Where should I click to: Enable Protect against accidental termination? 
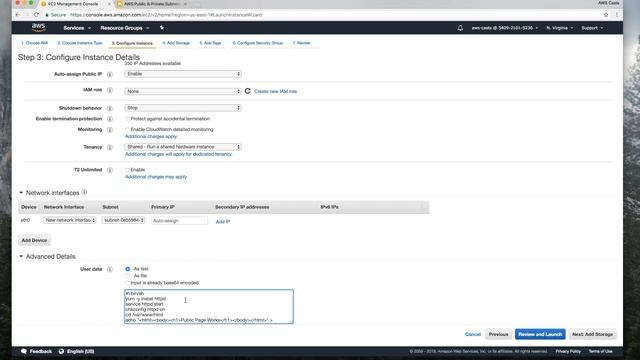127,119
